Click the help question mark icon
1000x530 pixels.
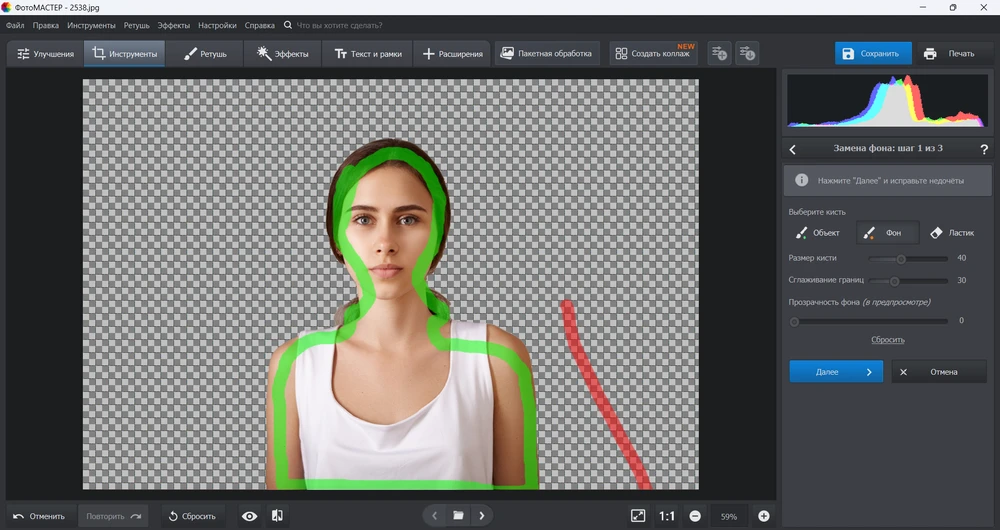click(x=984, y=149)
